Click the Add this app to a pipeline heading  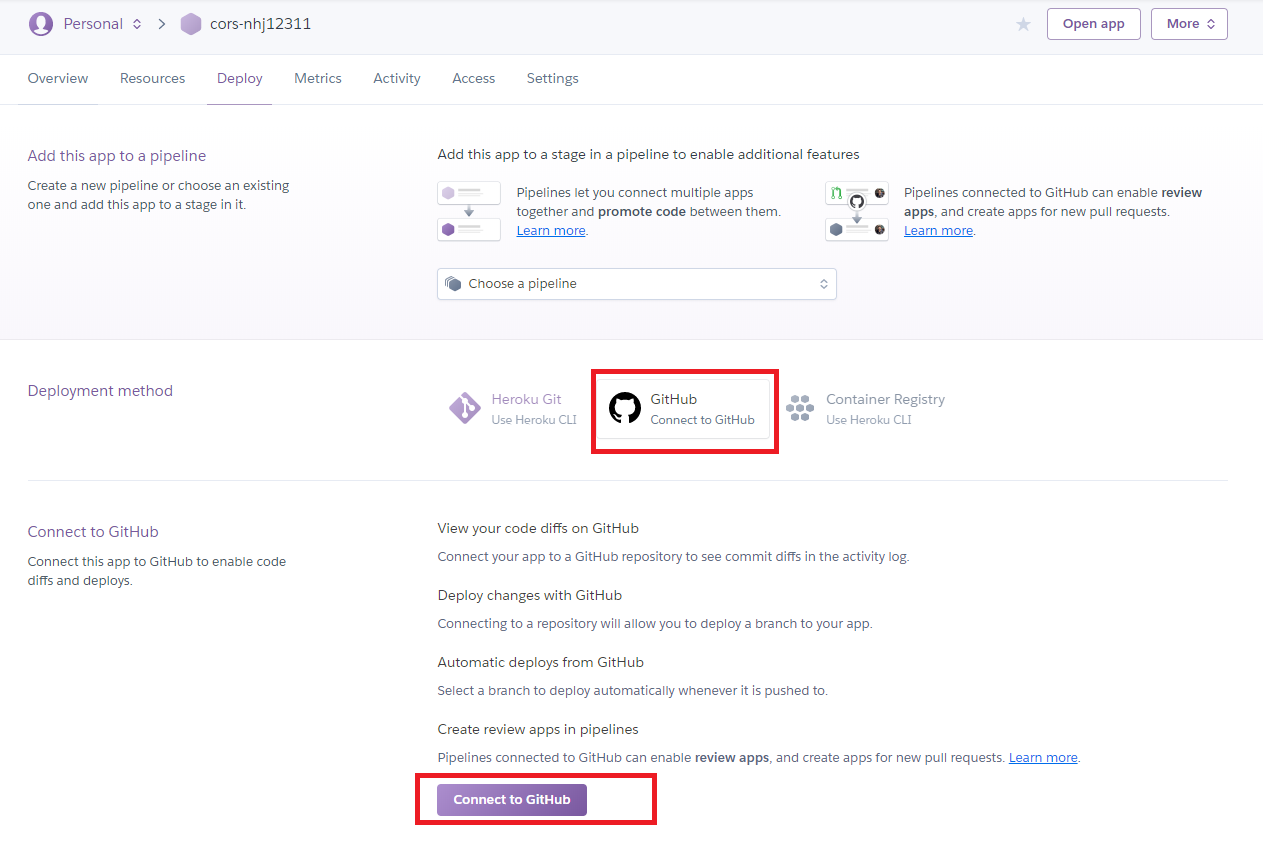tap(117, 156)
